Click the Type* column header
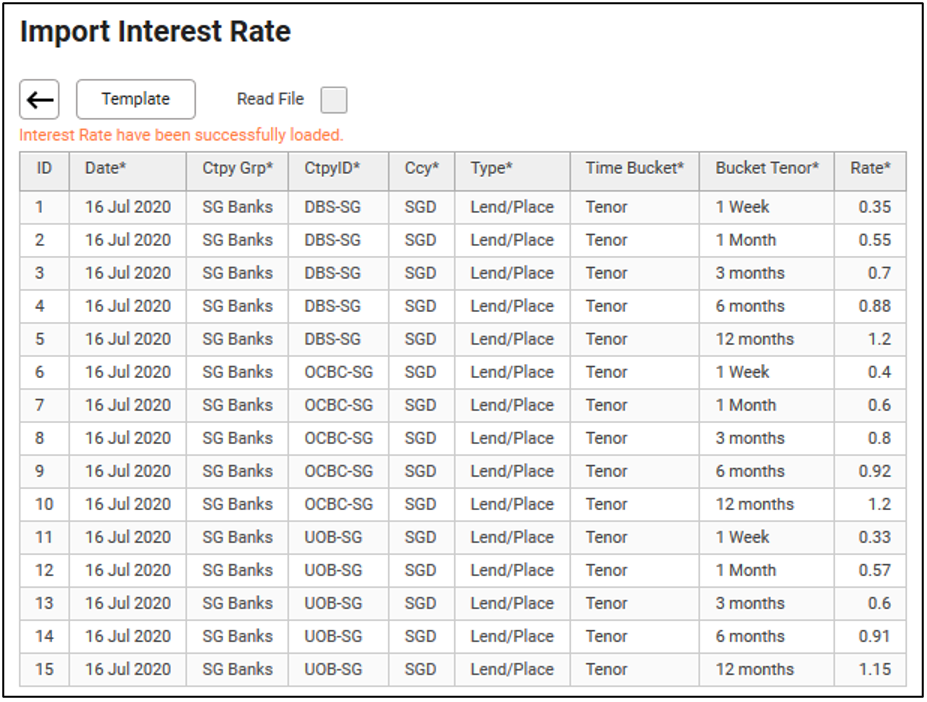 491,169
